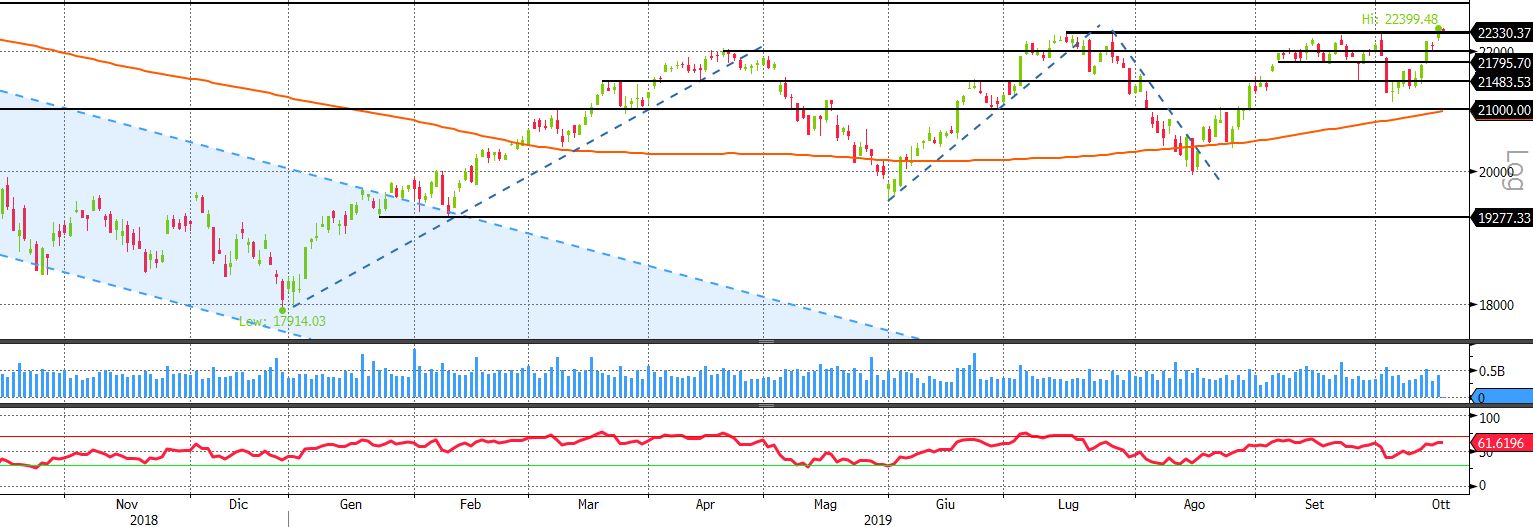Click the blue volume value marker 0
This screenshot has width=1533, height=527.
click(x=1503, y=396)
